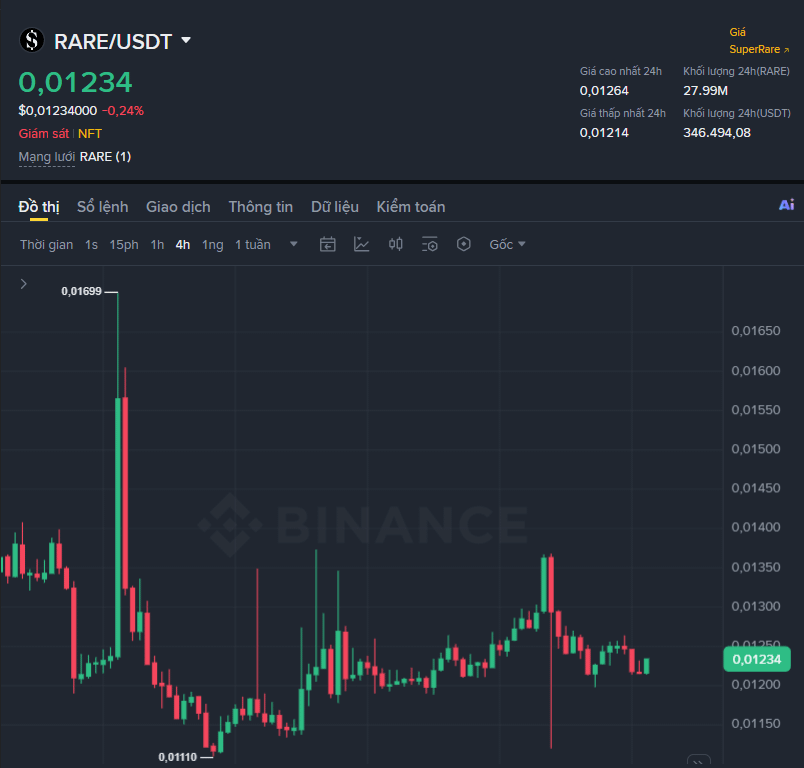Select the 1h interval
The width and height of the screenshot is (804, 768).
click(157, 245)
